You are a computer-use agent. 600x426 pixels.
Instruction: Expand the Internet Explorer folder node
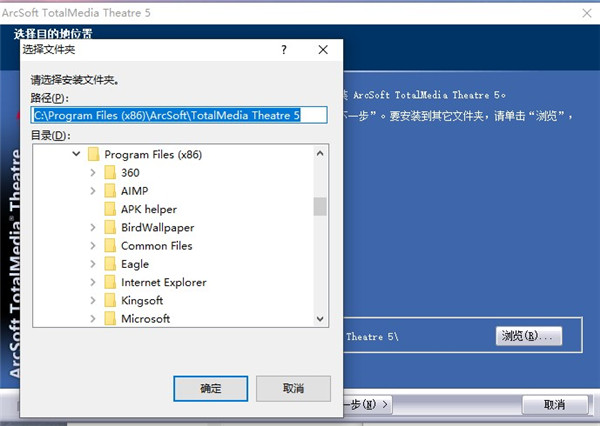coord(93,282)
